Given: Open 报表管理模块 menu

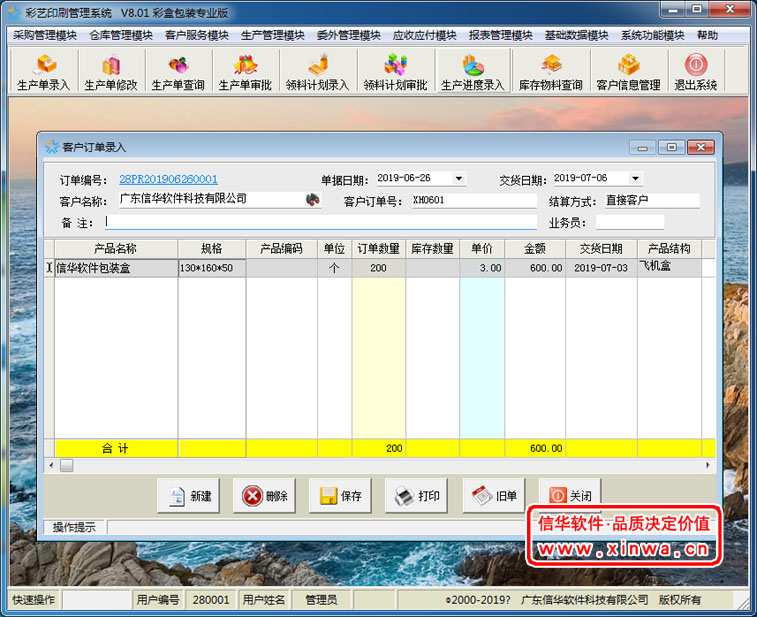Looking at the screenshot, I should click(501, 35).
